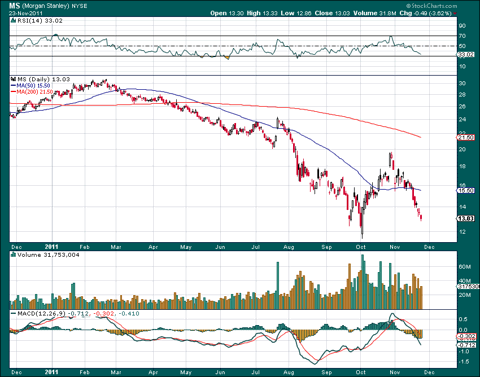The width and height of the screenshot is (480, 377).
Task: Click the RSI area-chart legend icon
Action: click(13, 21)
